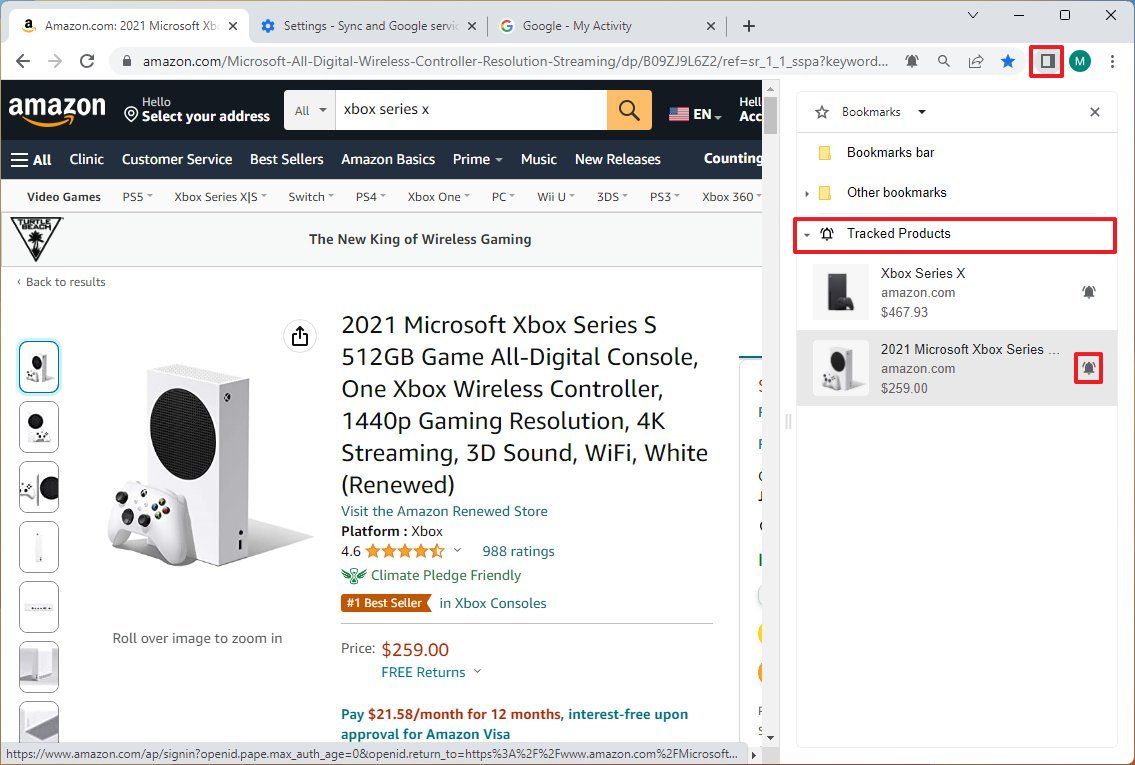Click the bookmark star in the address bar
The image size is (1135, 765).
click(x=1008, y=61)
